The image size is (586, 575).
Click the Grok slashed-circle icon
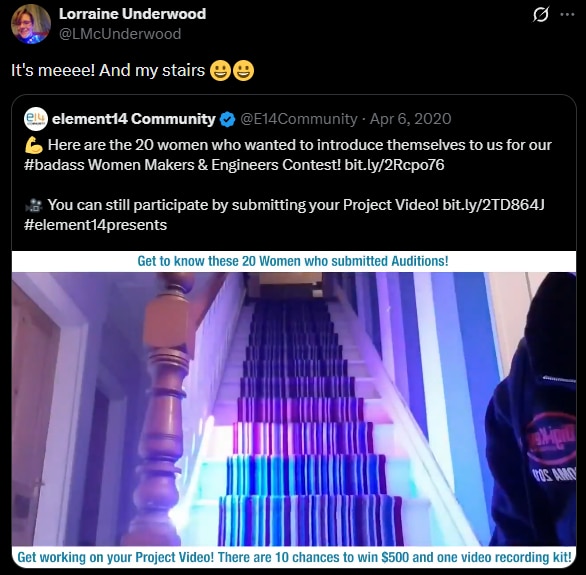[x=540, y=15]
